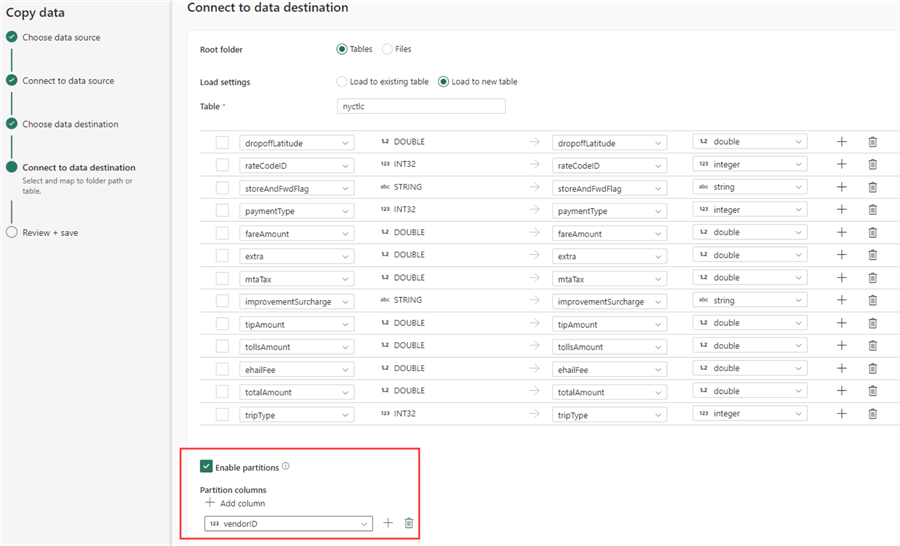Screen dimensions: 900x546
Task: Show info tooltip for Enable partitions
Action: [x=286, y=466]
